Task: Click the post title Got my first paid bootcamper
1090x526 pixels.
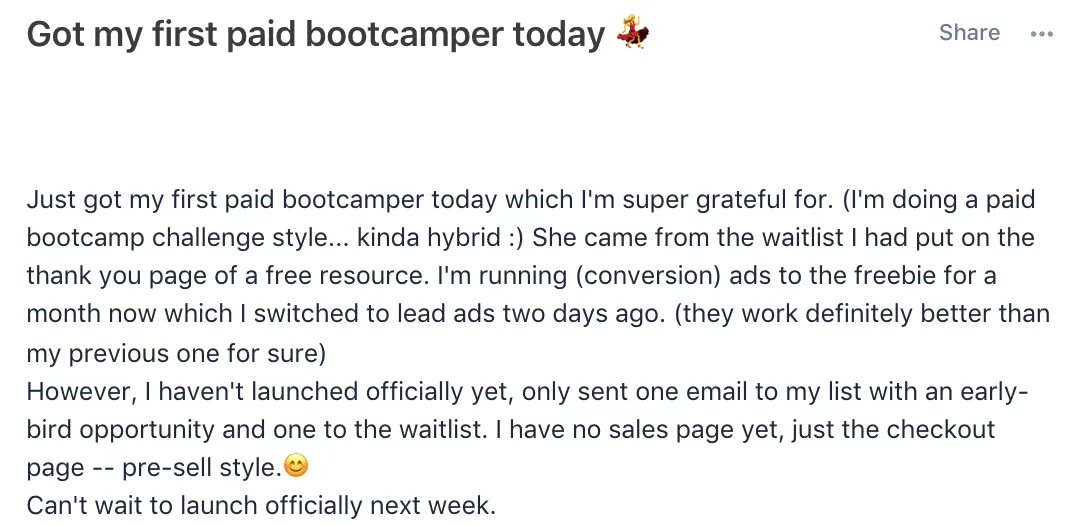Action: click(x=316, y=34)
